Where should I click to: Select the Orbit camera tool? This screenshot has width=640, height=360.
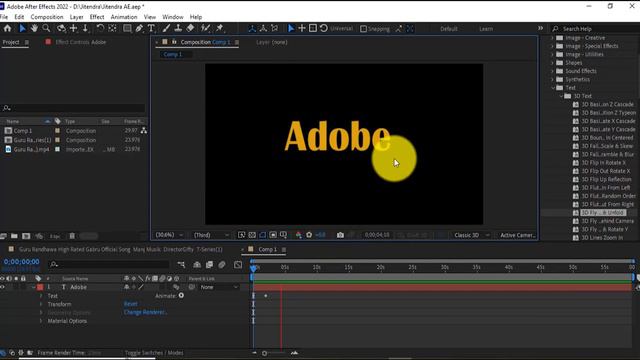click(61, 28)
